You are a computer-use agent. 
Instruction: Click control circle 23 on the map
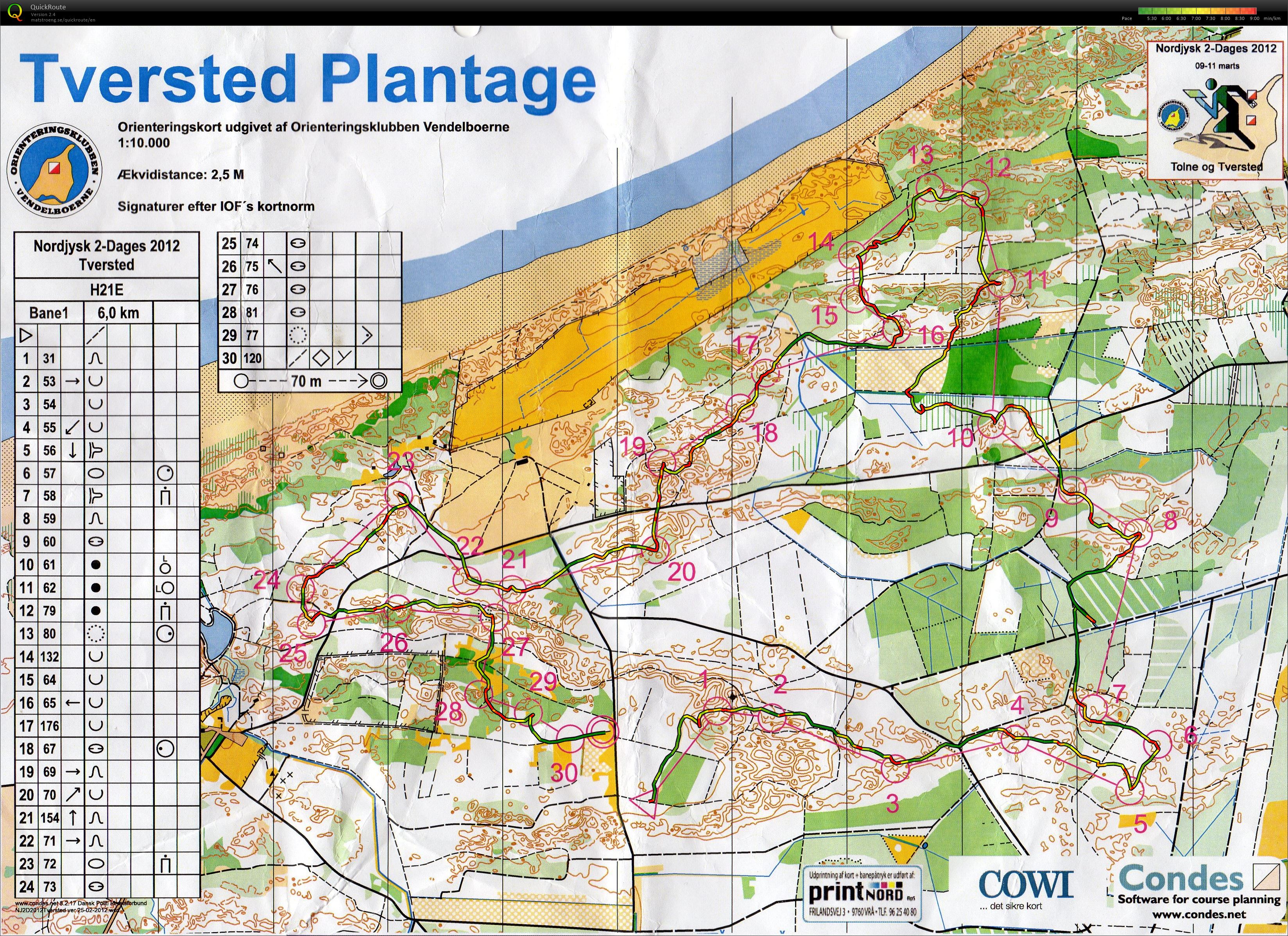[399, 496]
